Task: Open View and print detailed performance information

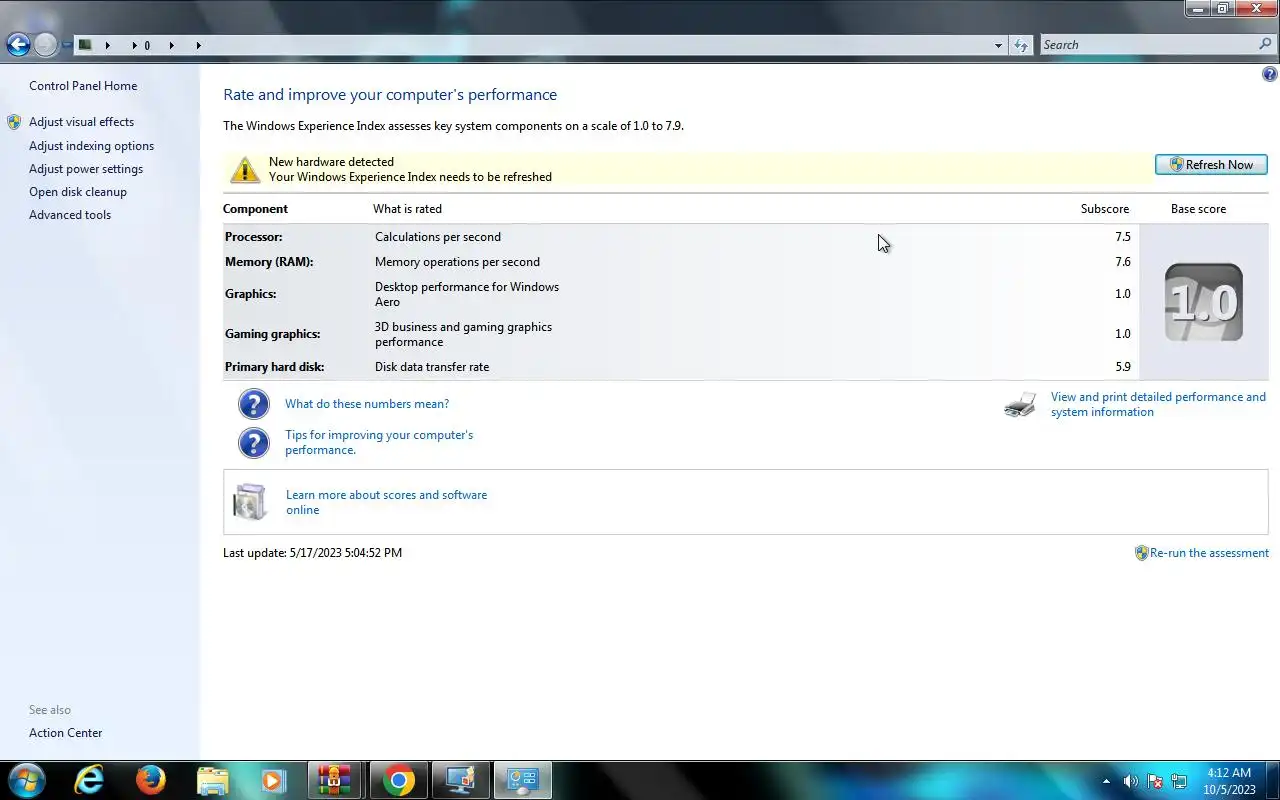Action: (x=1158, y=404)
